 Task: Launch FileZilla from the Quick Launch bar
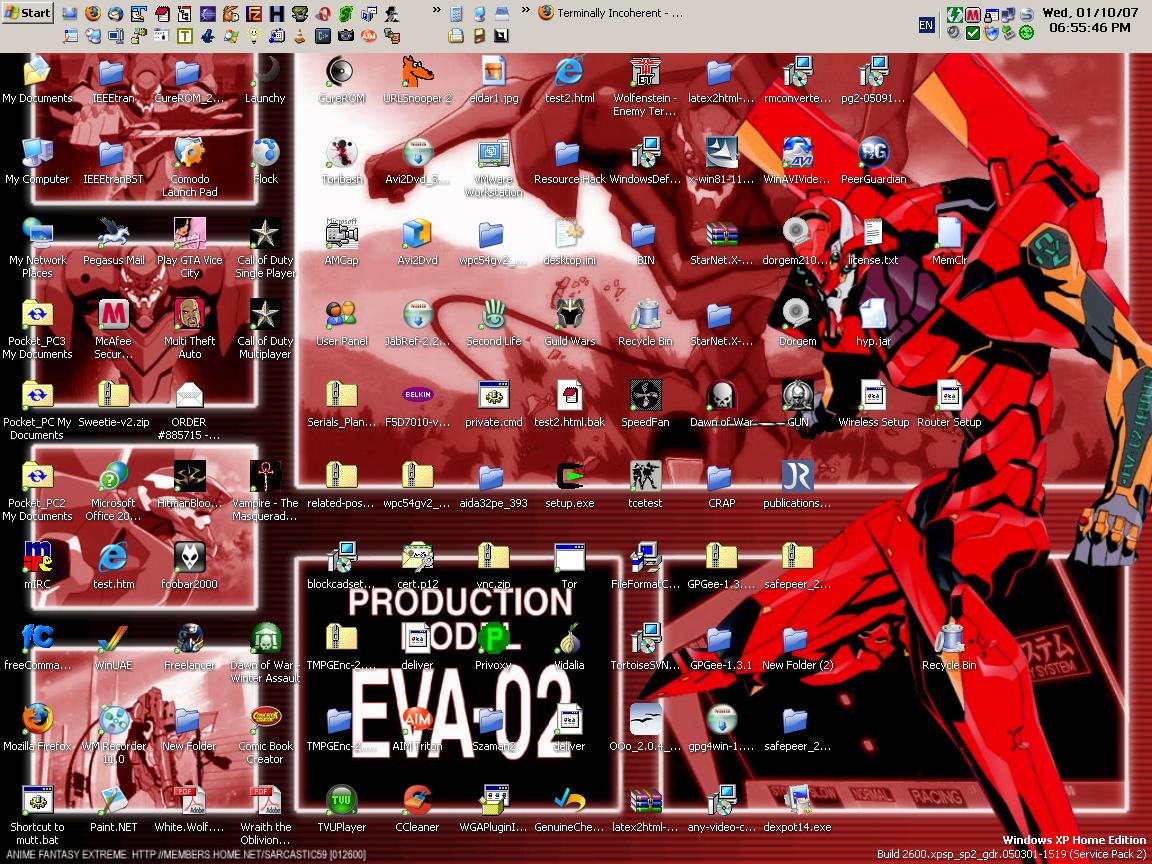pyautogui.click(x=254, y=14)
